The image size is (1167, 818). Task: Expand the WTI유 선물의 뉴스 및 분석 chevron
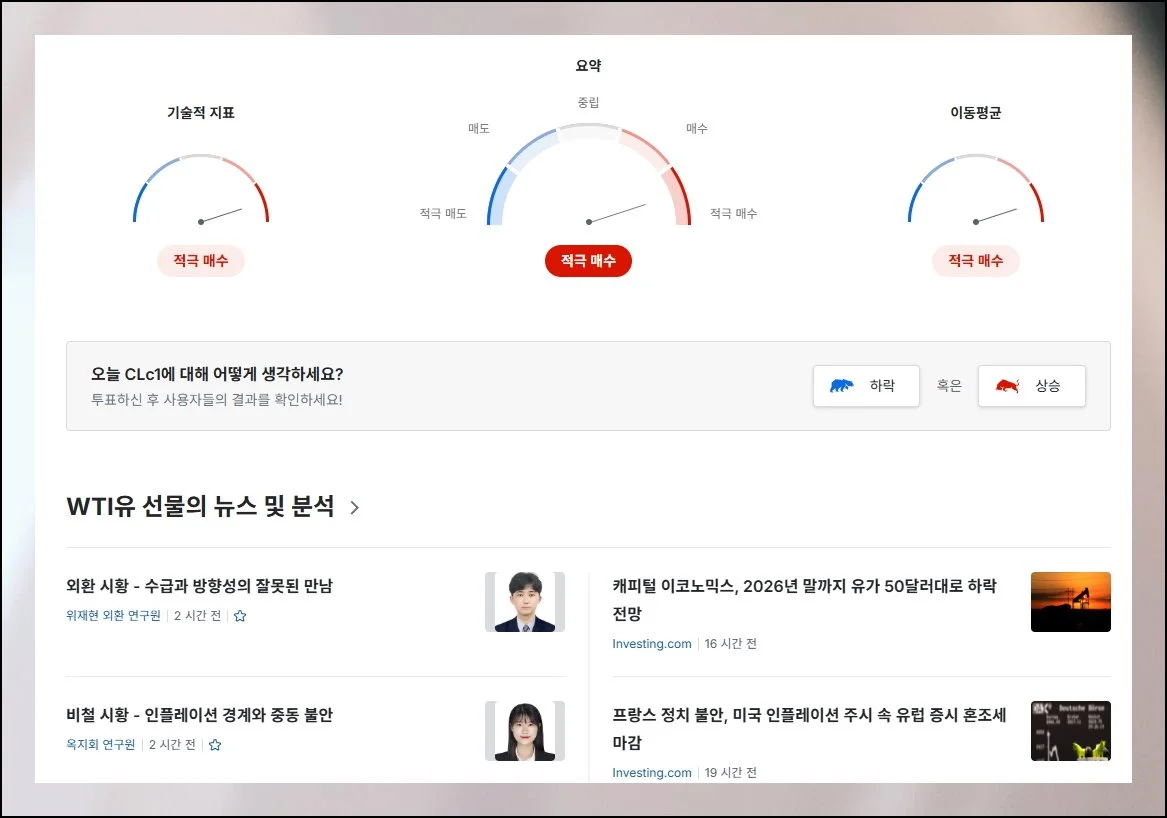[x=355, y=508]
